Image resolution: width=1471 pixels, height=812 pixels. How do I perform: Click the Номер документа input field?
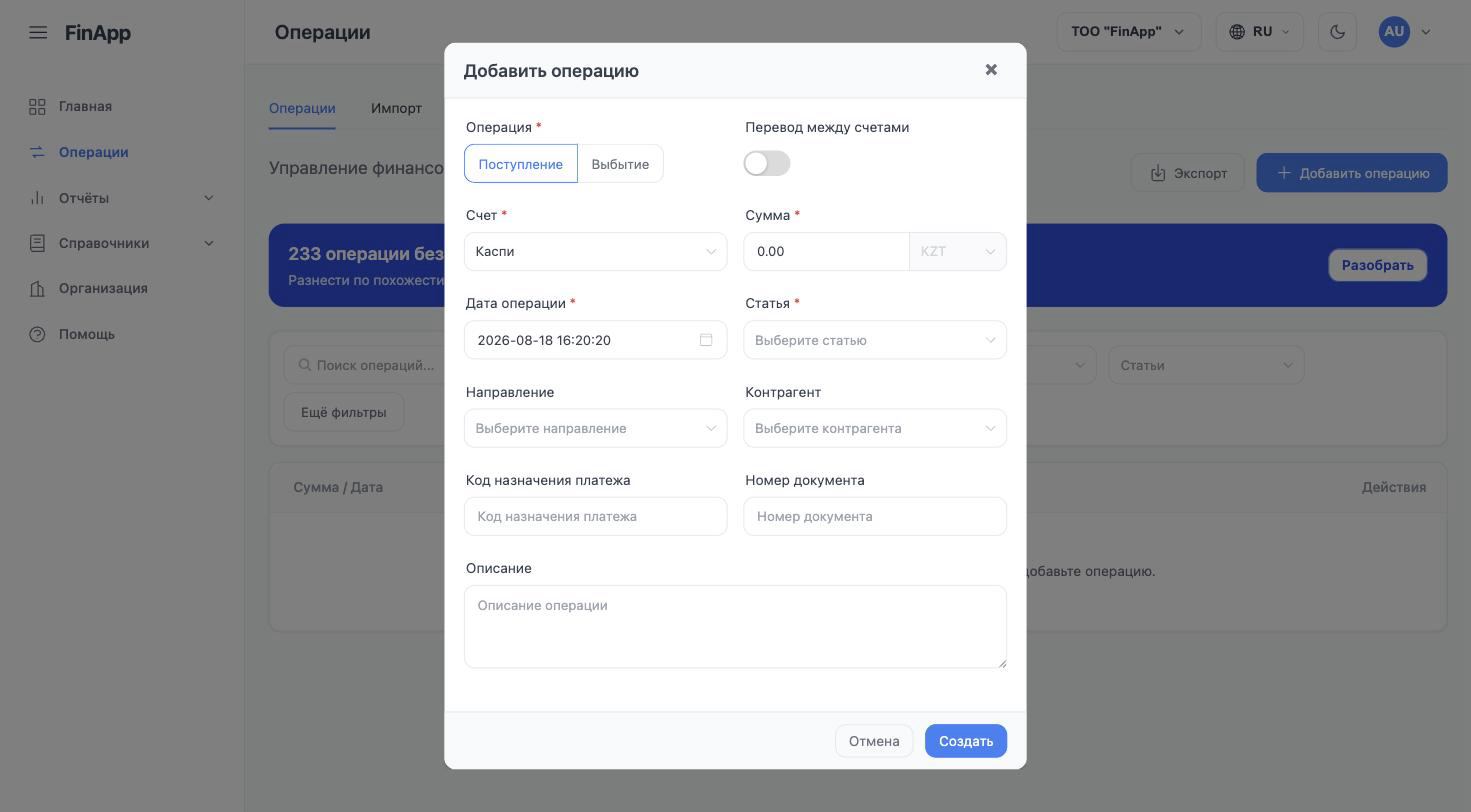875,517
